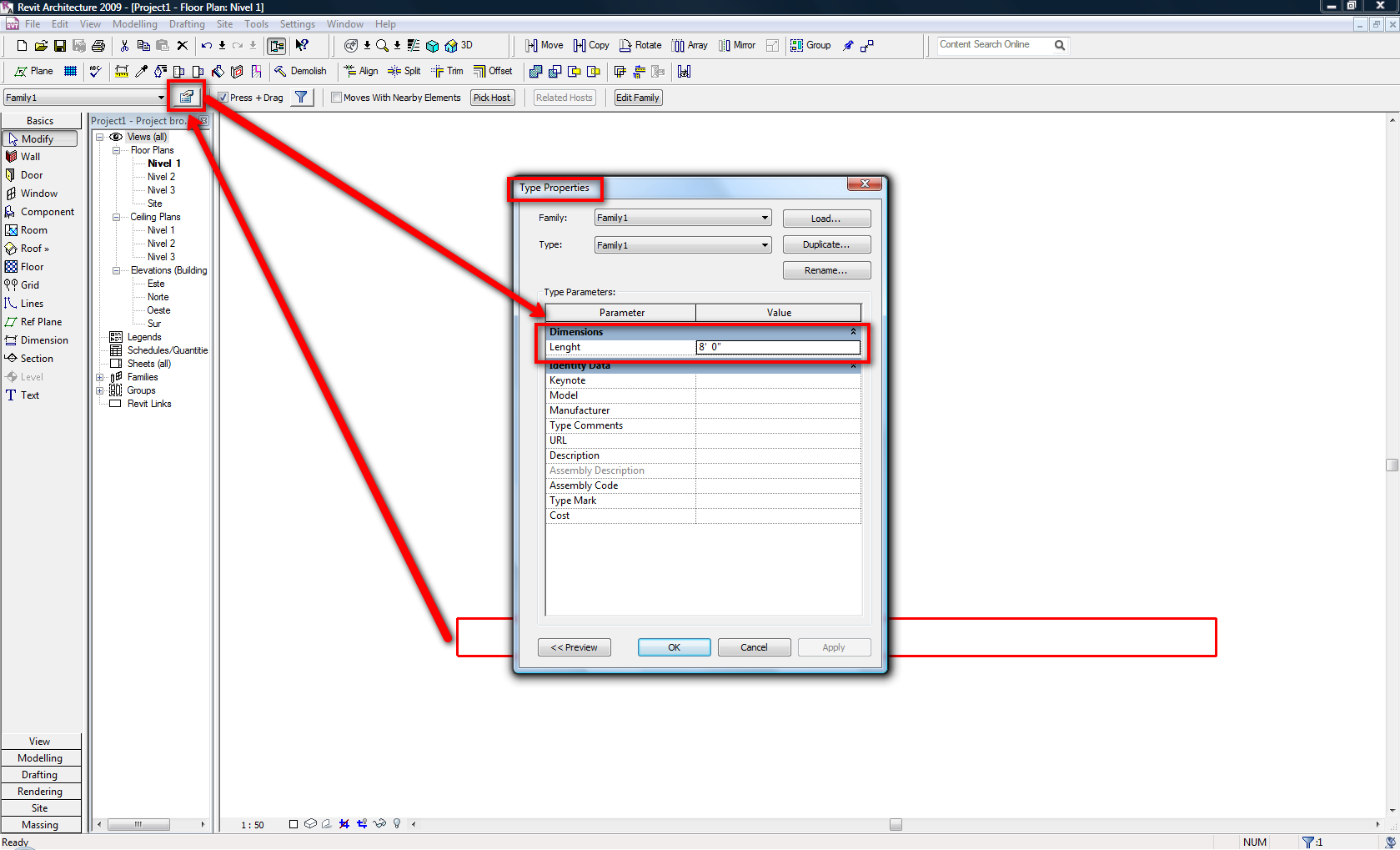The image size is (1400, 850).
Task: Click the Cut scissors icon
Action: point(125,46)
